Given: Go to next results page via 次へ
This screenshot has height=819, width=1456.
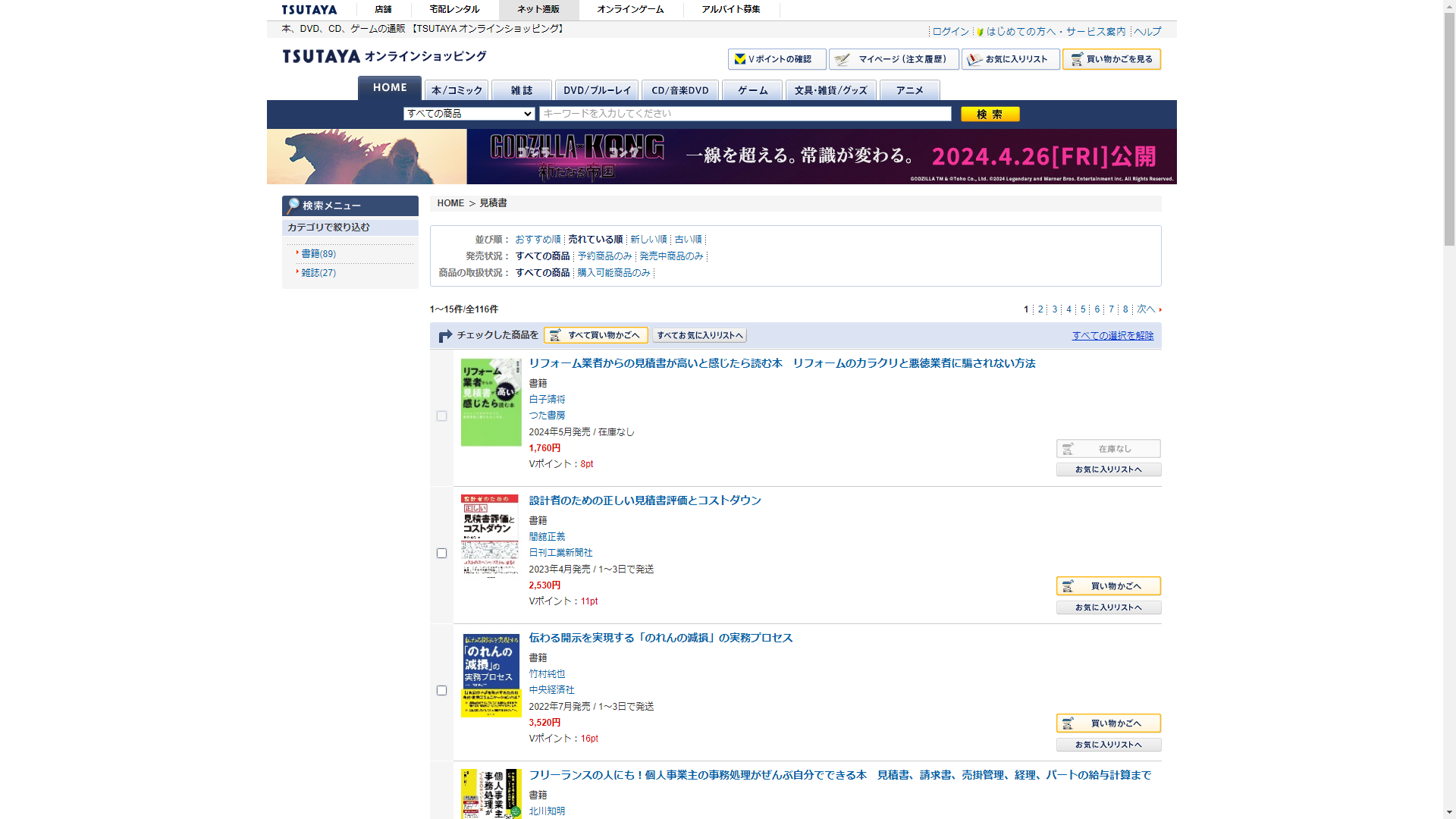Looking at the screenshot, I should point(1146,309).
